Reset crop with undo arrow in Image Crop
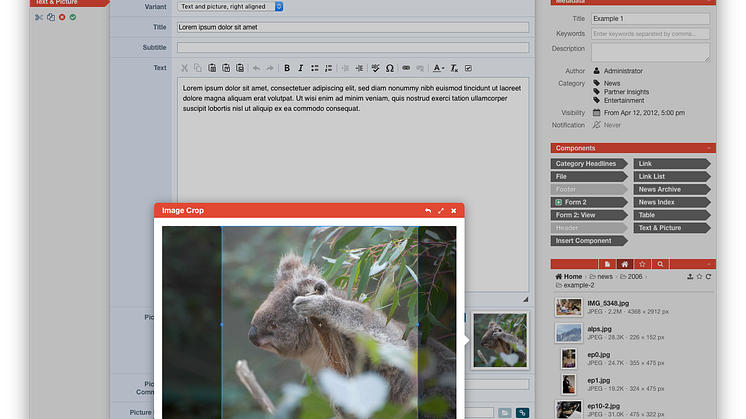 click(x=428, y=210)
